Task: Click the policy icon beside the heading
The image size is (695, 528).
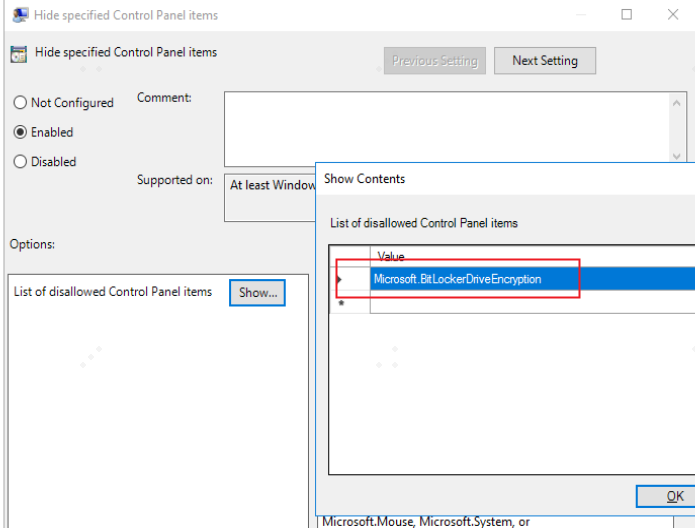Action: click(19, 55)
